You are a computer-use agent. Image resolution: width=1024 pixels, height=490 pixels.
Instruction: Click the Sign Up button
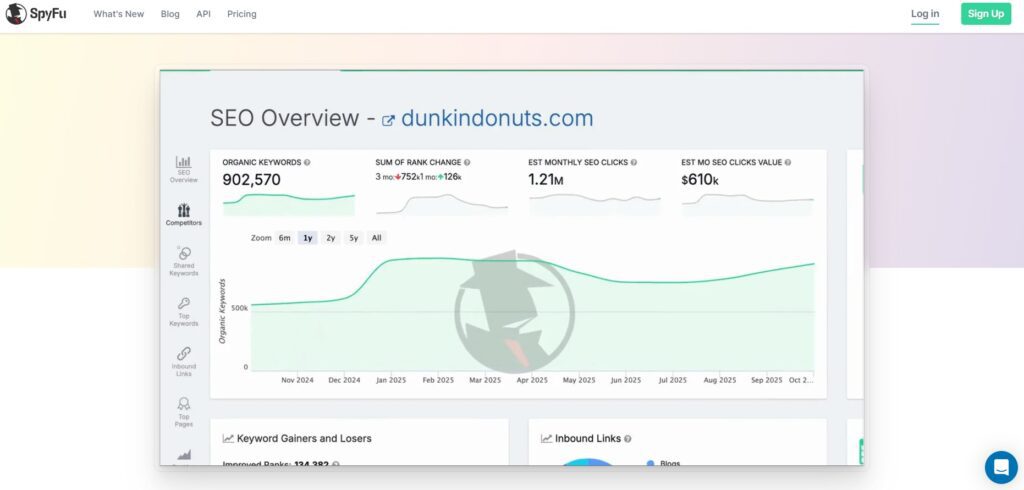(985, 14)
